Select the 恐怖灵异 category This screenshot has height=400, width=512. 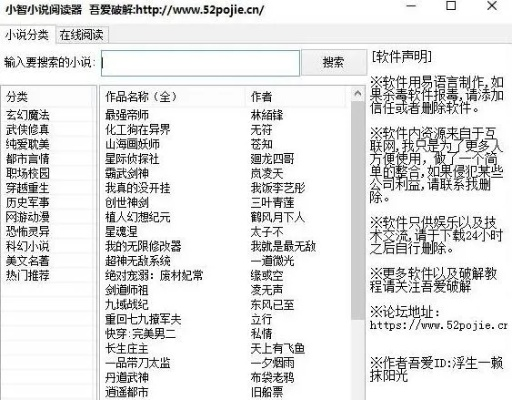(28, 232)
